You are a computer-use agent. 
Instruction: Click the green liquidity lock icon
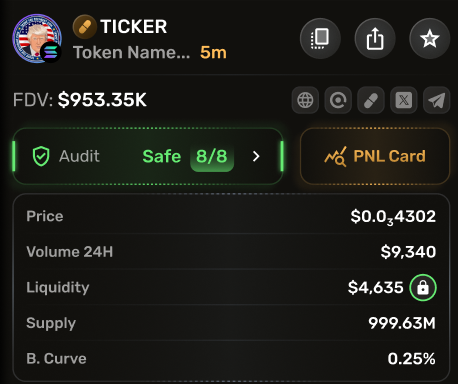coord(423,287)
